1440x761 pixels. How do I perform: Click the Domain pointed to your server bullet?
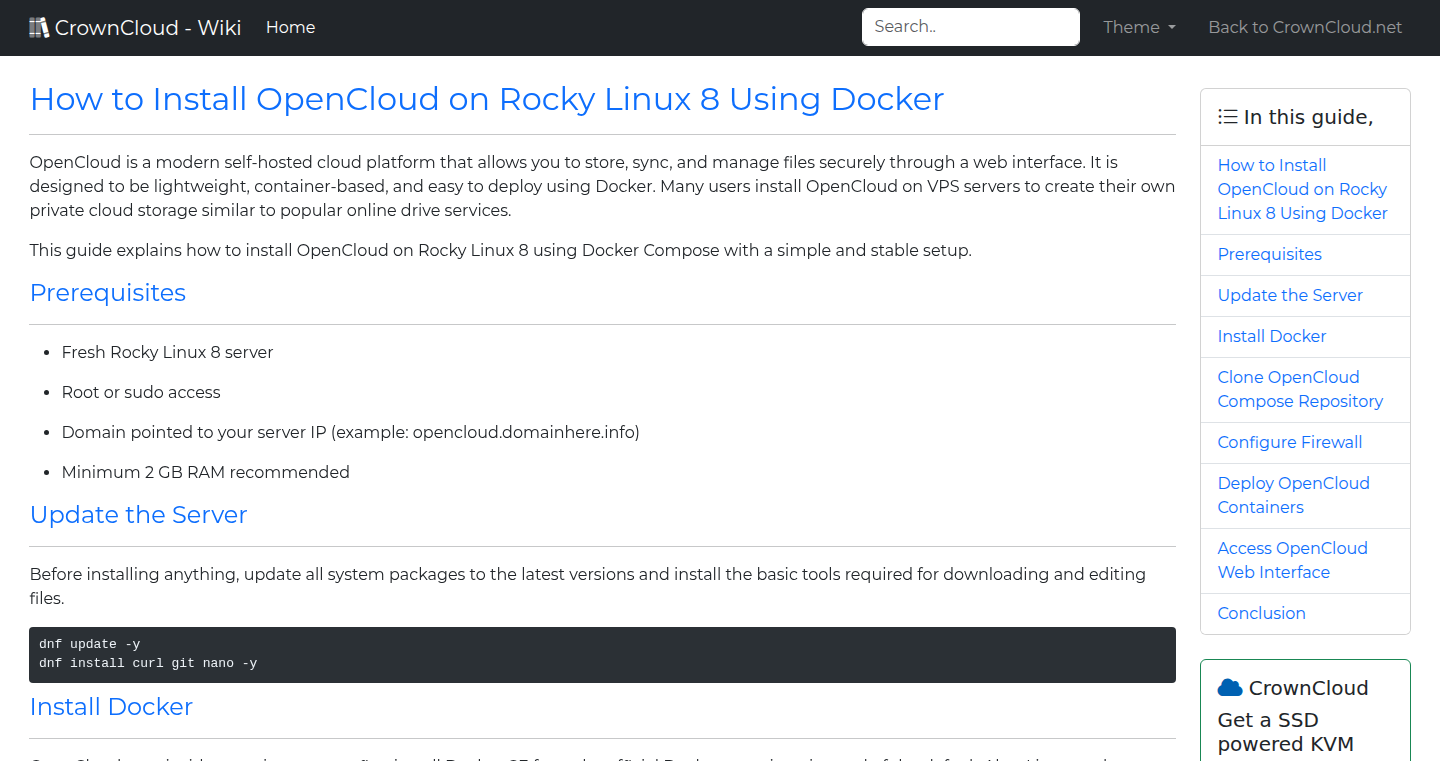click(x=350, y=432)
